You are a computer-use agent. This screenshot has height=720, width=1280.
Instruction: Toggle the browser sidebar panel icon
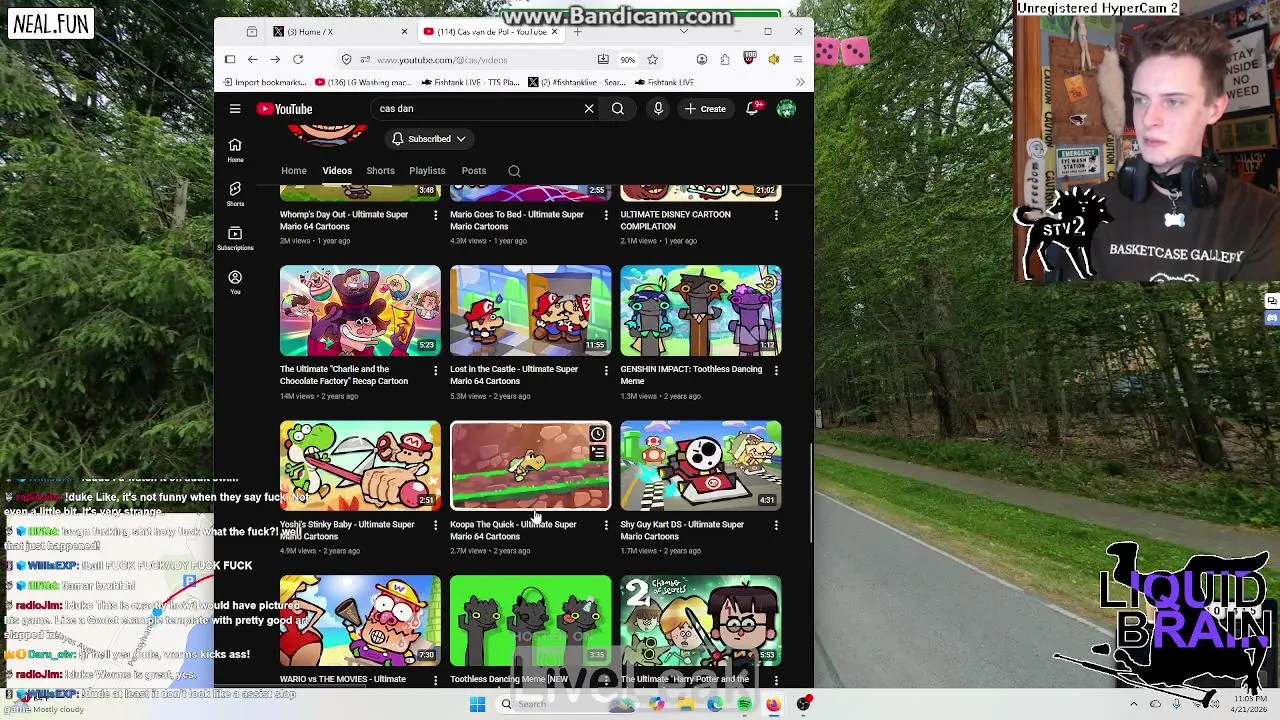230,60
